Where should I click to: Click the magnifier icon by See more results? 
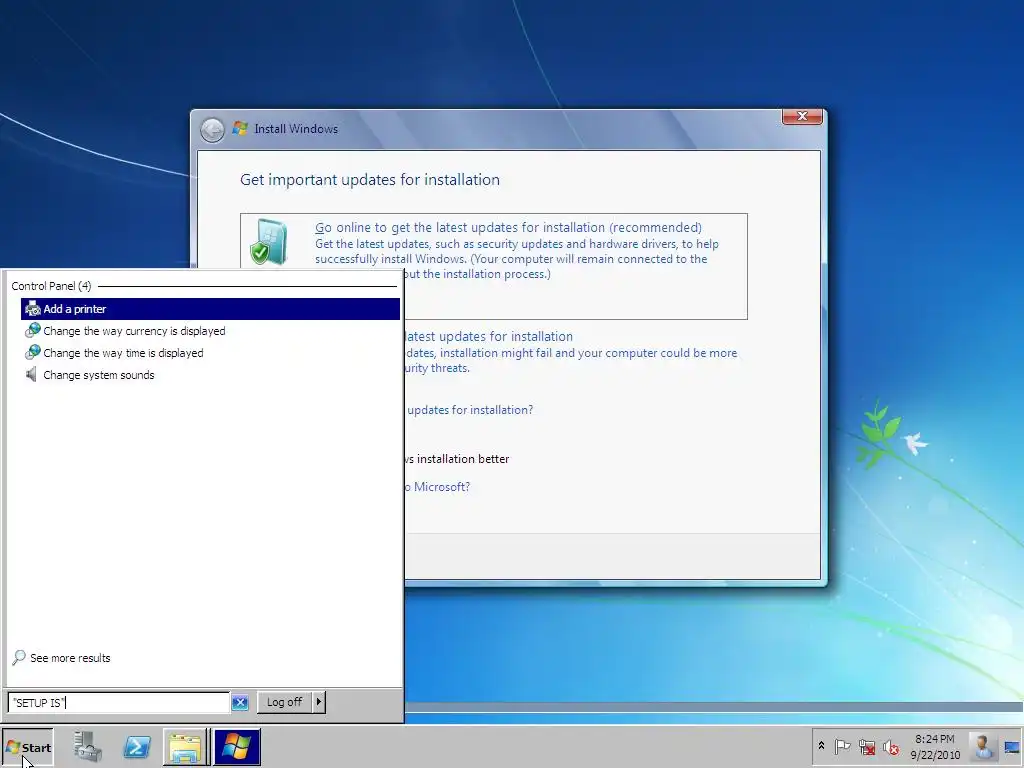coord(19,658)
